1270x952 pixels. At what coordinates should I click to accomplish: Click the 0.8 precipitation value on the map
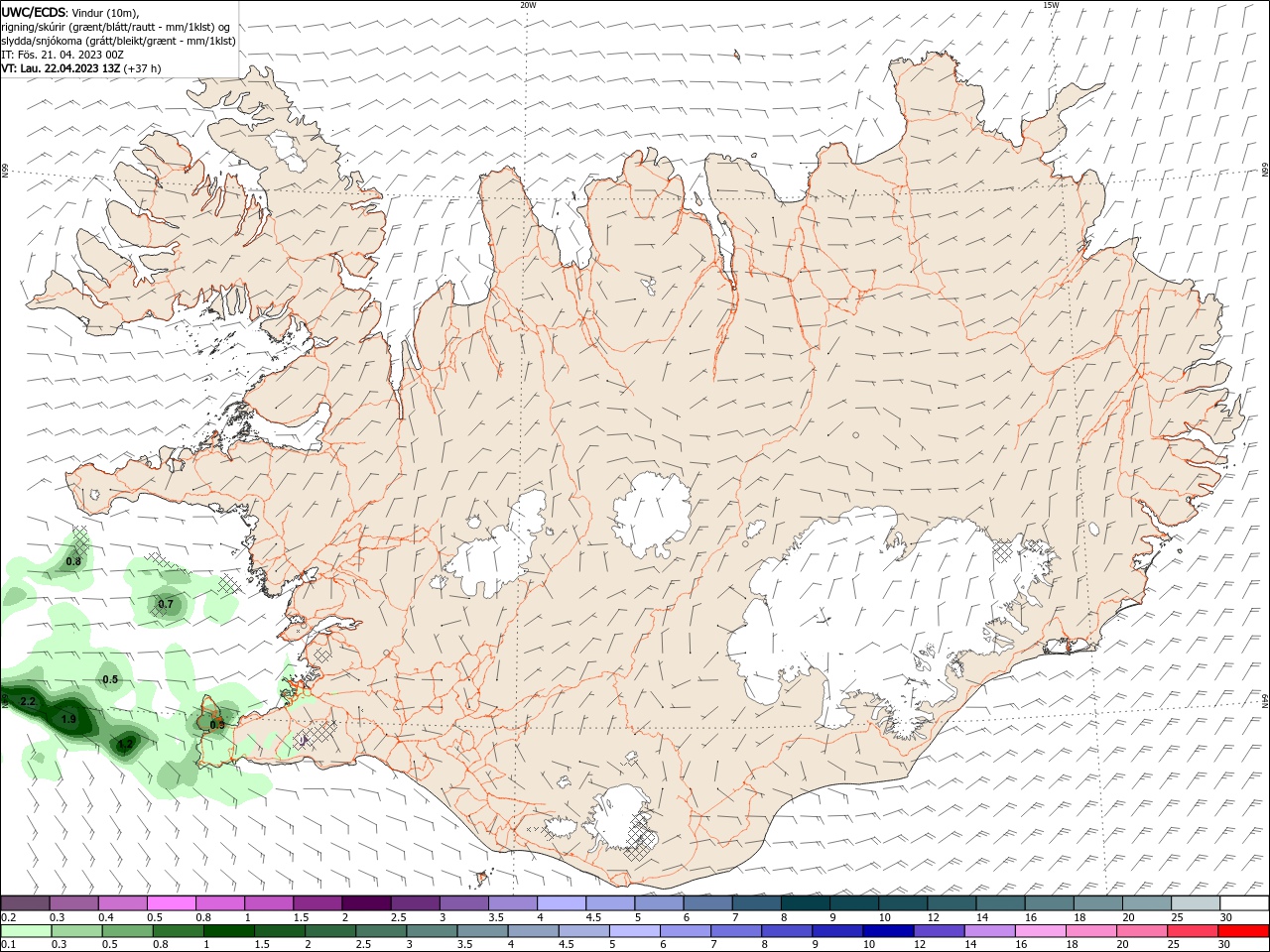tap(73, 562)
